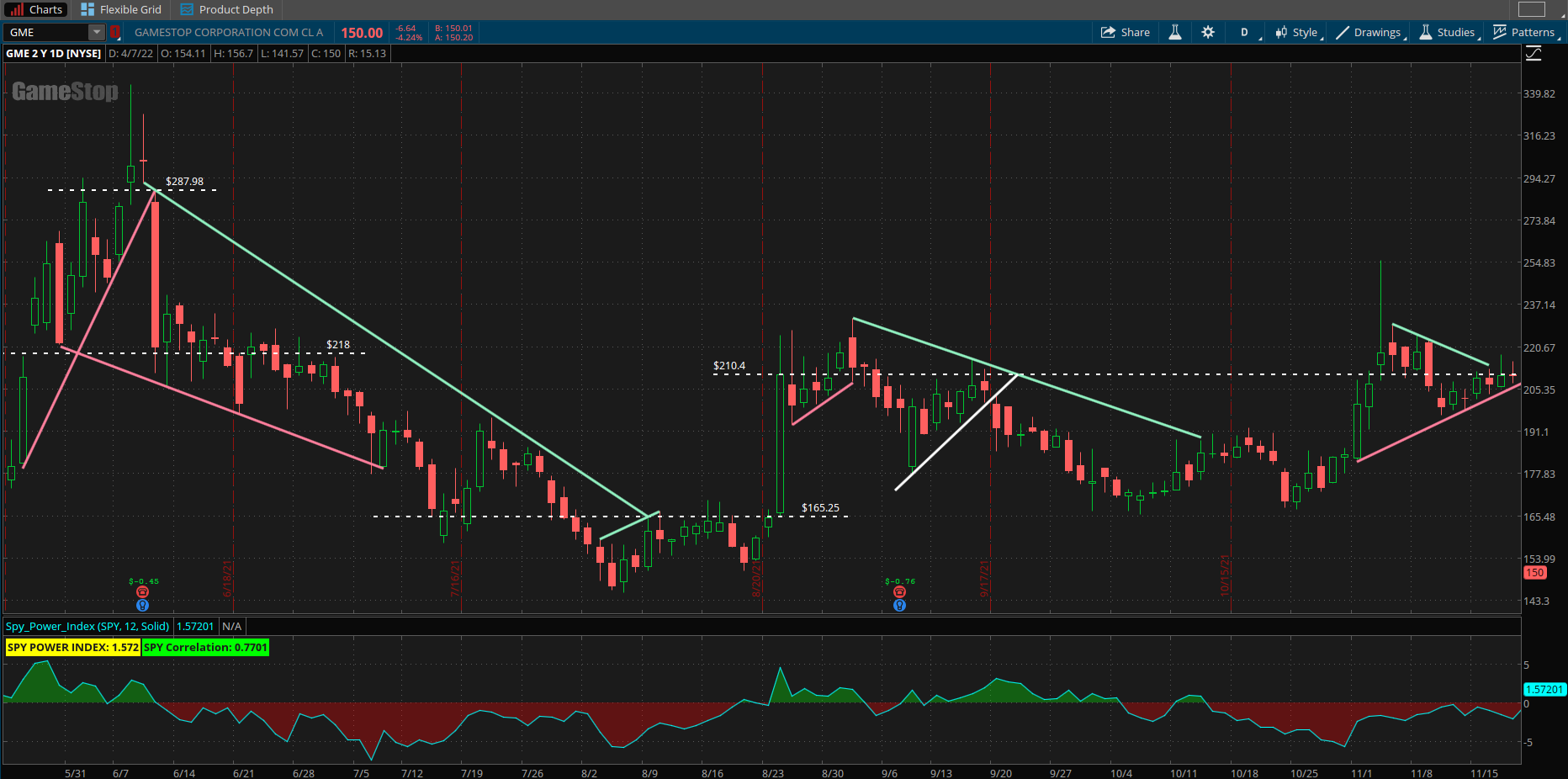Click the chart scale icon above the price axis
This screenshot has height=779, width=1568.
1534,54
